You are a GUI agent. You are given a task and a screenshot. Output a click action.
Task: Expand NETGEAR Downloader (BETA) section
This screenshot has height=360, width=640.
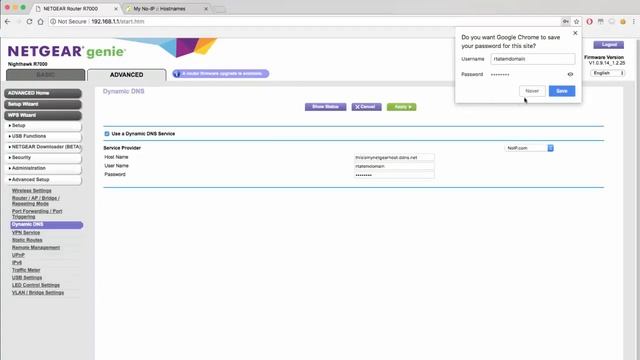pos(42,147)
